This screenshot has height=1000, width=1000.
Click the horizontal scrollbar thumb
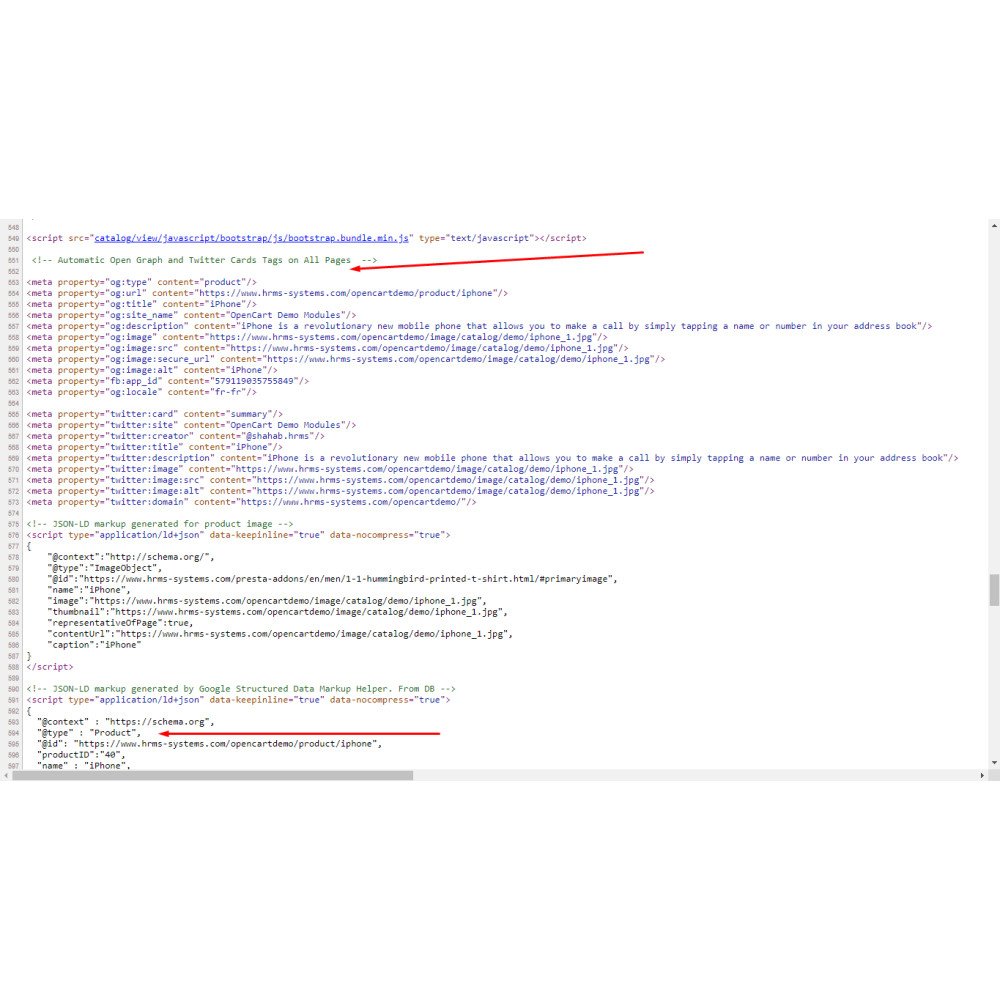[x=212, y=776]
